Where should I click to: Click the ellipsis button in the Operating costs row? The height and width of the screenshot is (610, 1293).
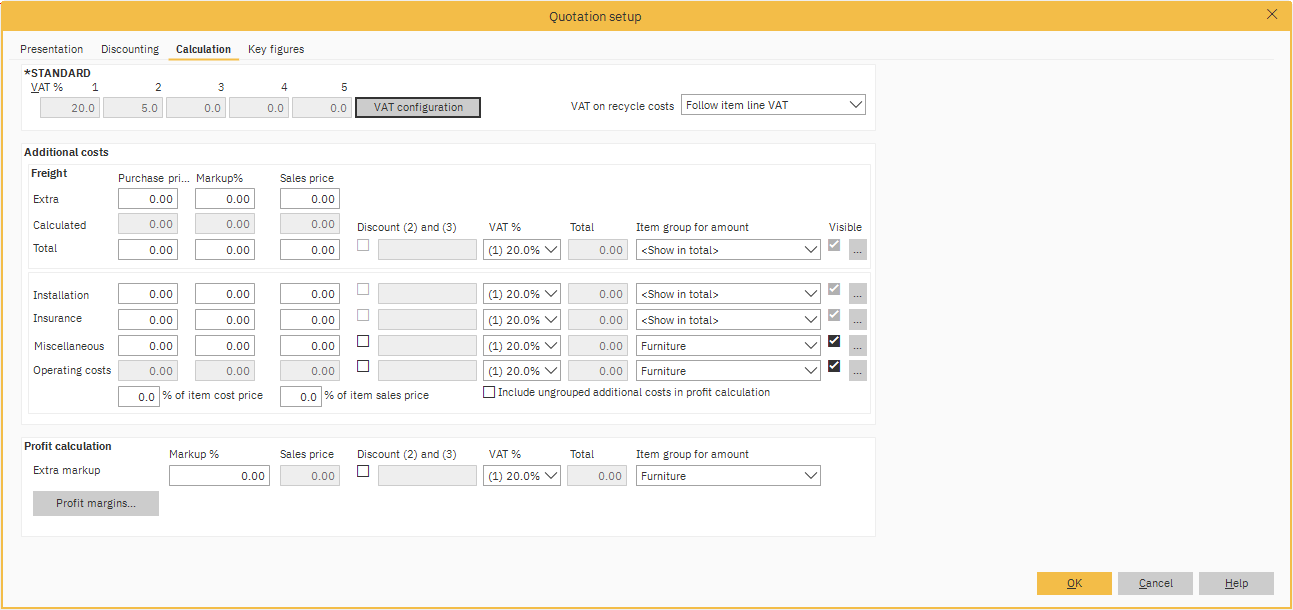coord(857,371)
